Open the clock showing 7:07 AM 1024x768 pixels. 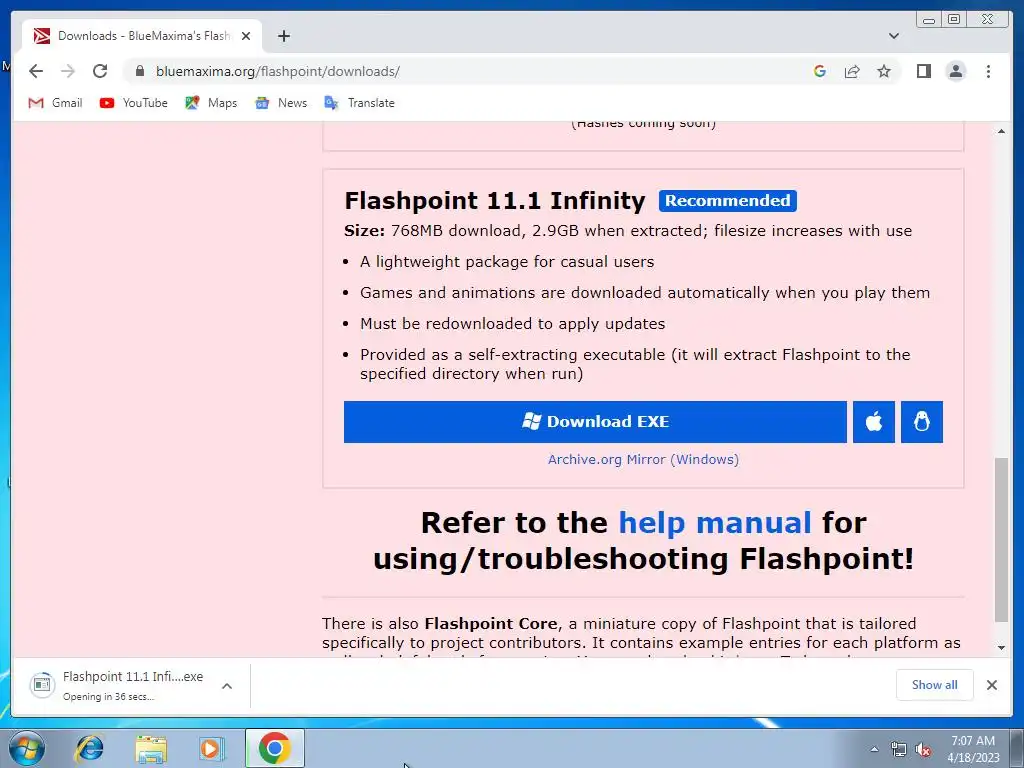point(973,749)
